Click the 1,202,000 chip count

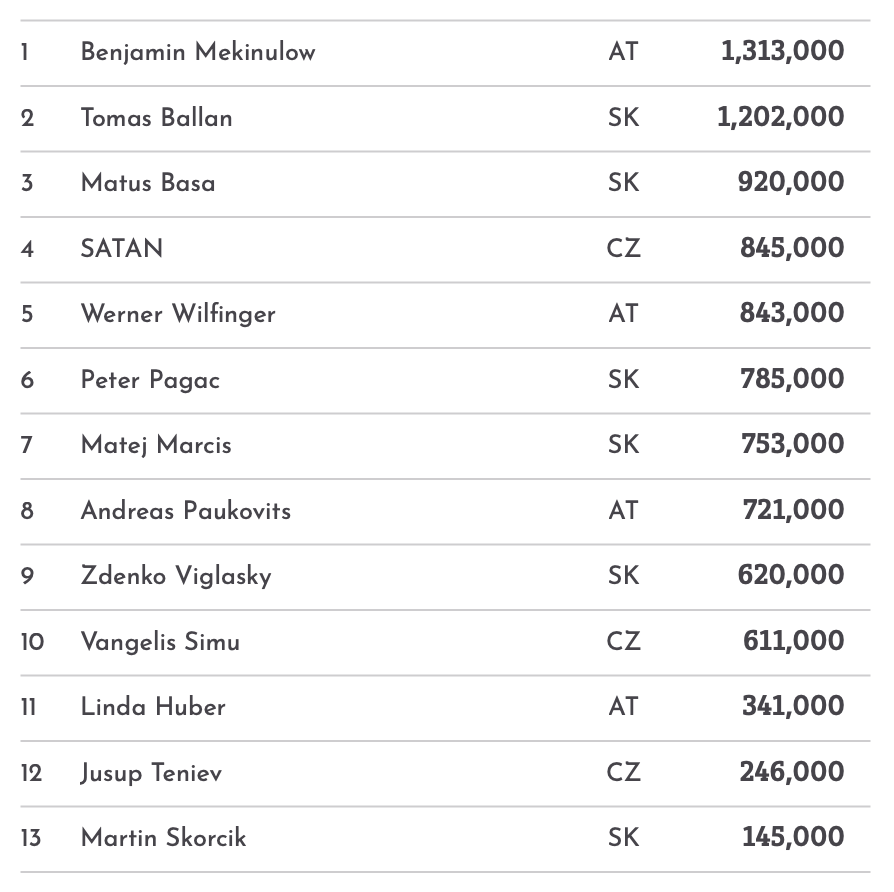(780, 118)
